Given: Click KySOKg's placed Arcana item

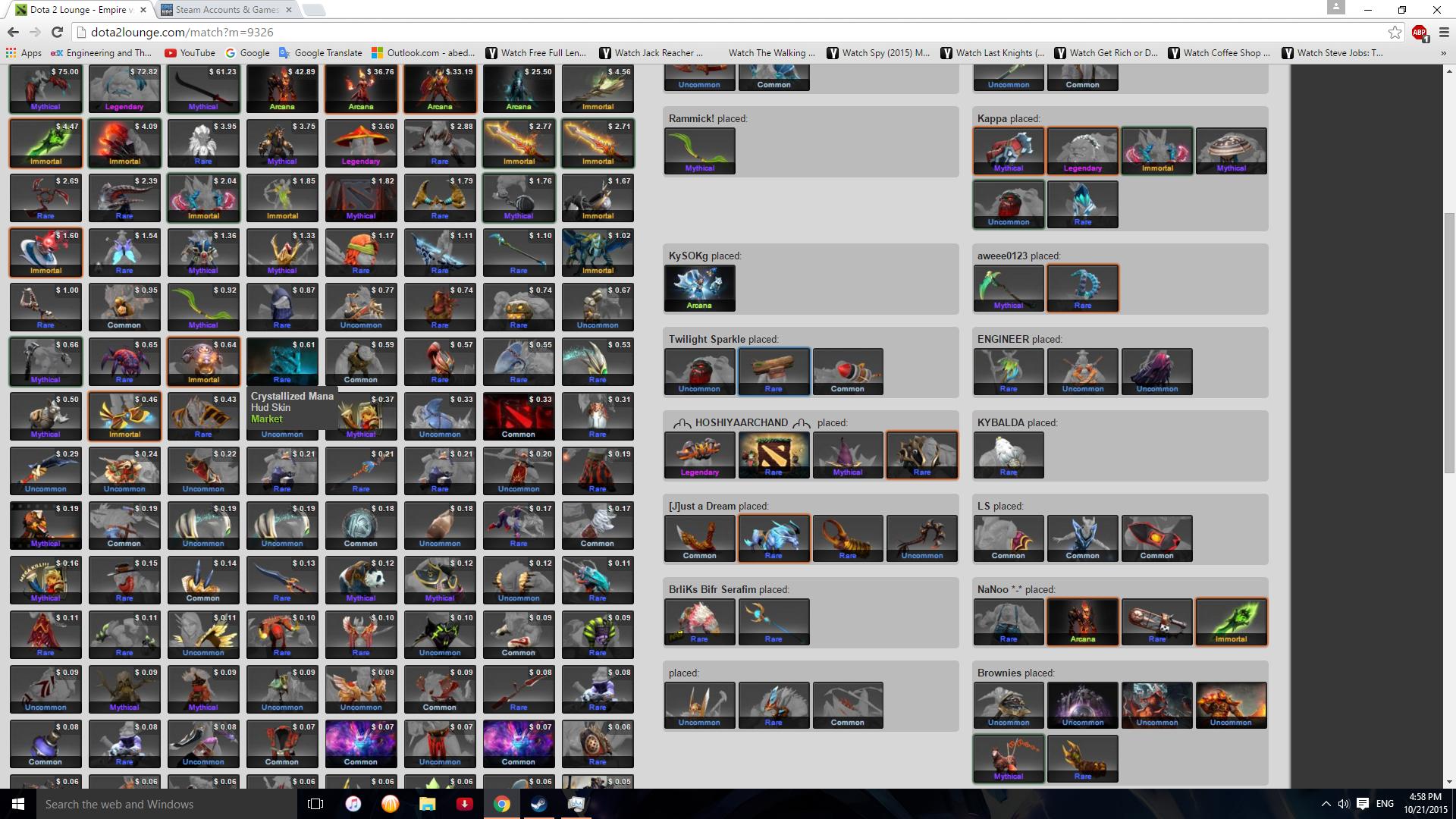Looking at the screenshot, I should [699, 288].
